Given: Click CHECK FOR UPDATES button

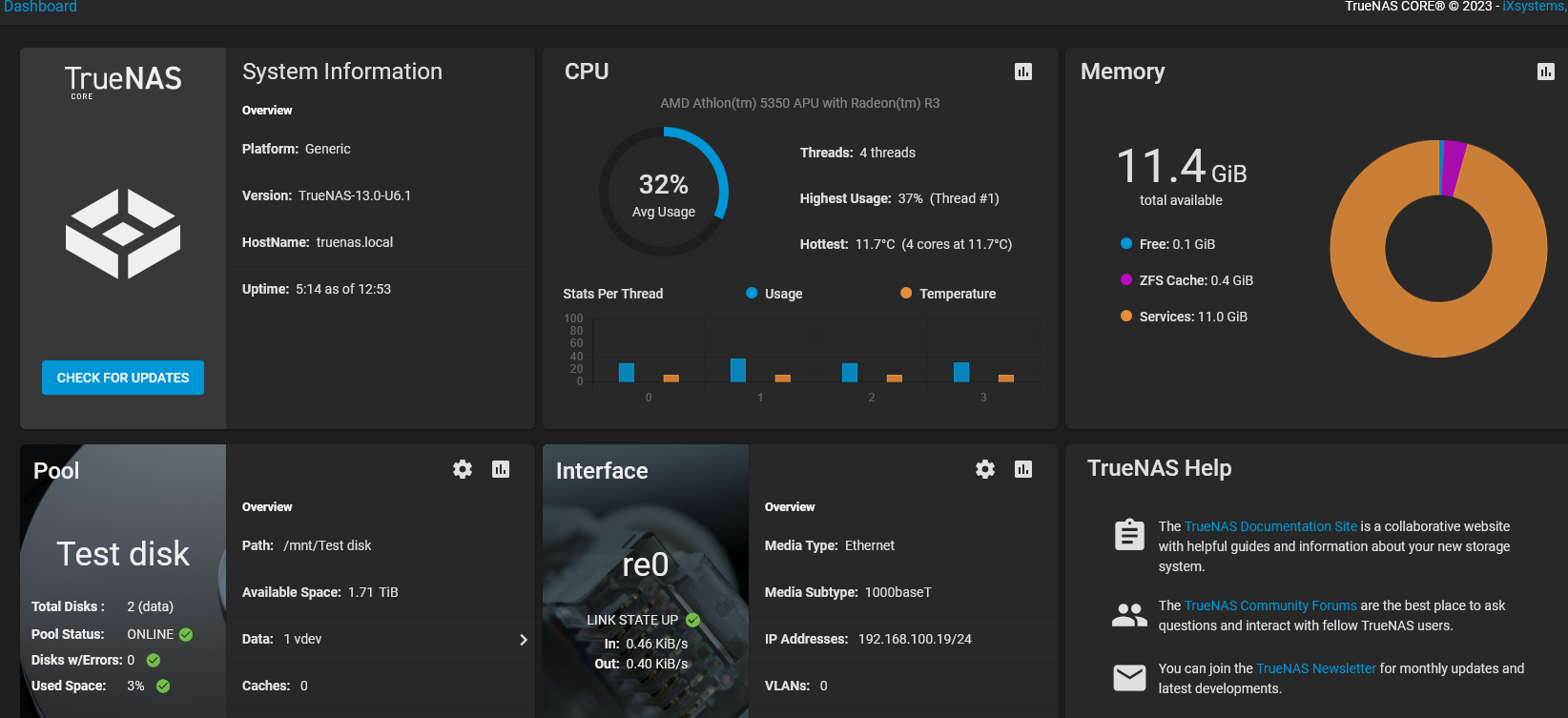Looking at the screenshot, I should (x=123, y=378).
